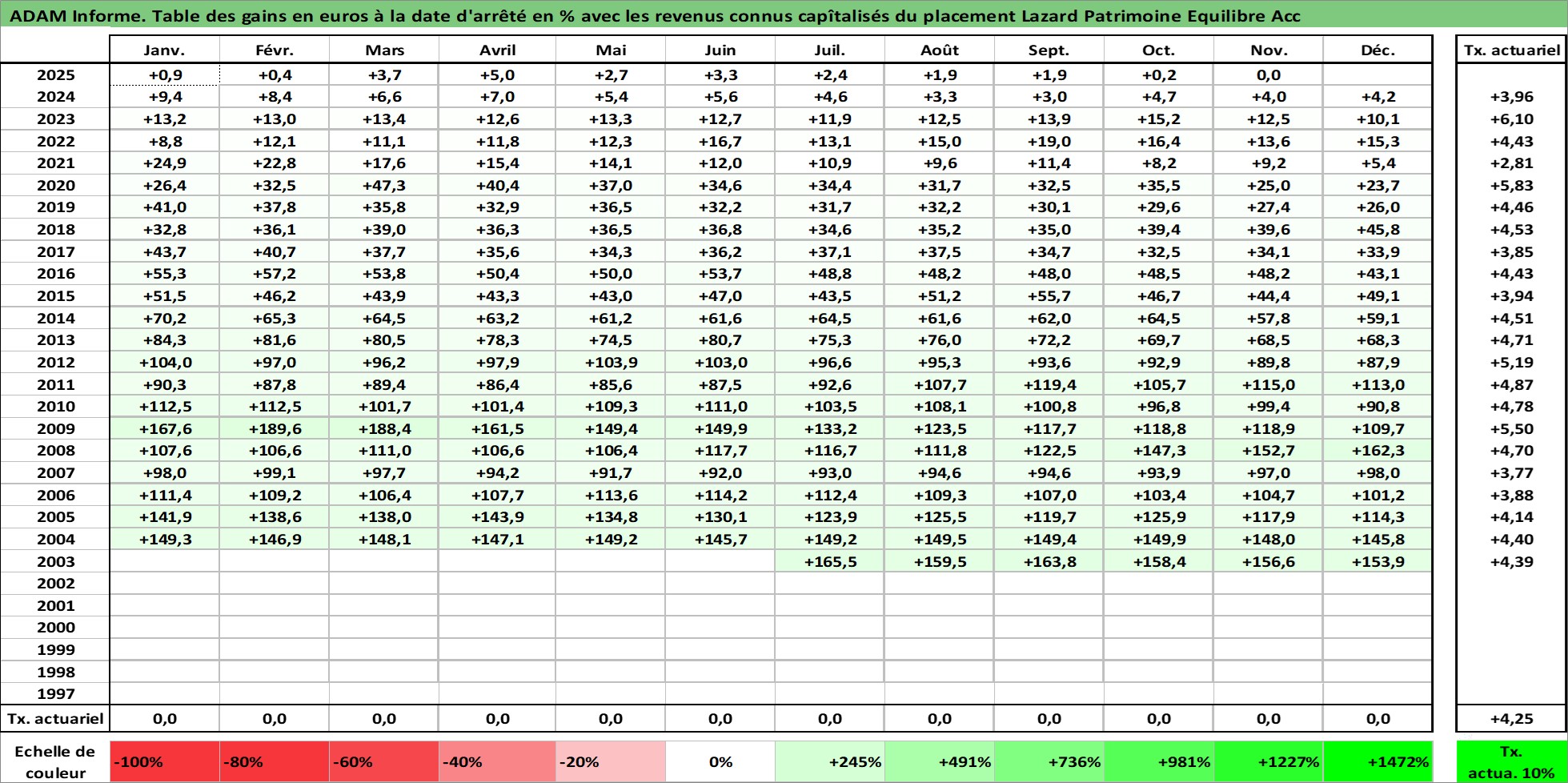Click the 'Tx. actua. 10%' green cell

pos(1510,761)
